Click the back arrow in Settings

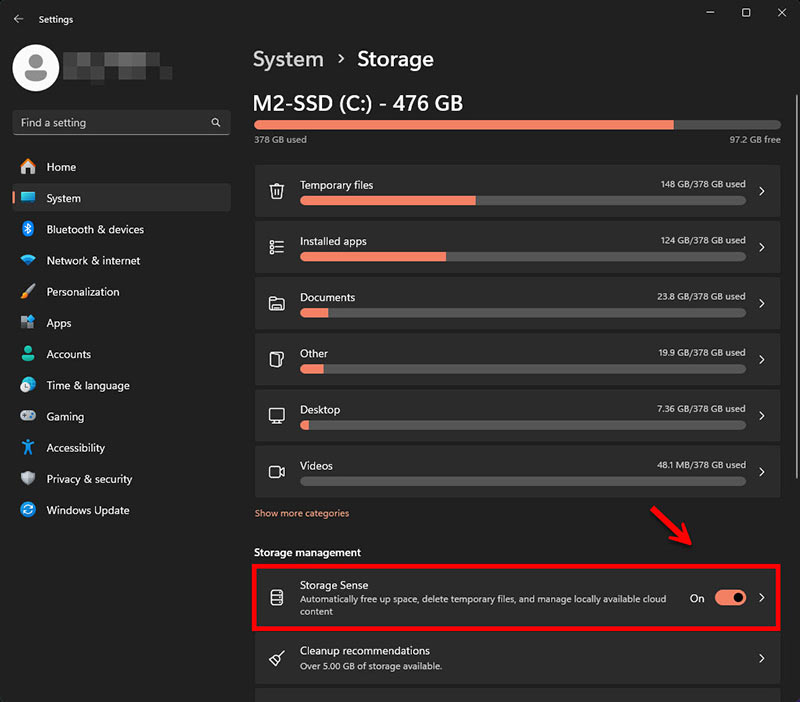click(19, 19)
